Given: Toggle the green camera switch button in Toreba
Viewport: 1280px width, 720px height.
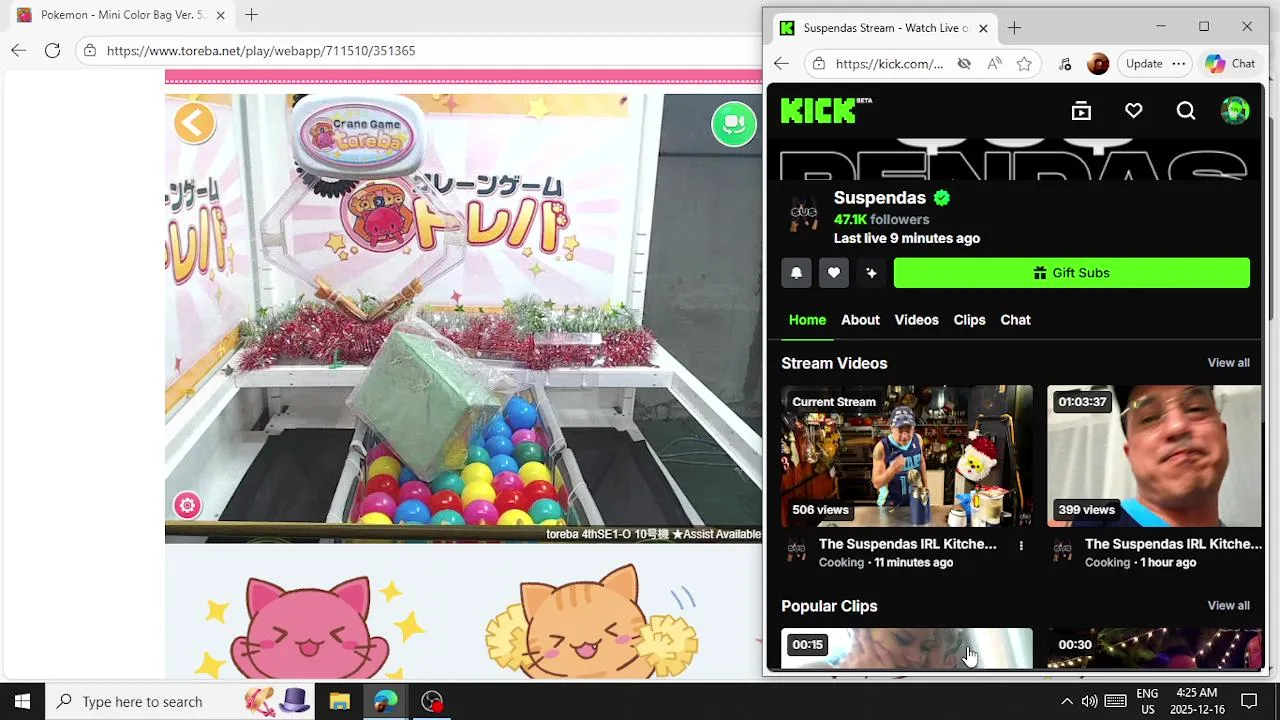Looking at the screenshot, I should [734, 124].
